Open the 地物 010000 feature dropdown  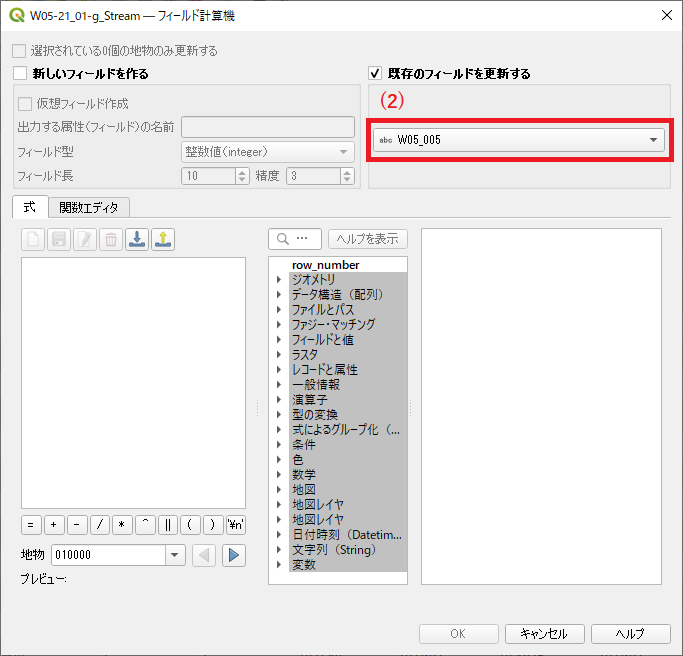coord(175,555)
